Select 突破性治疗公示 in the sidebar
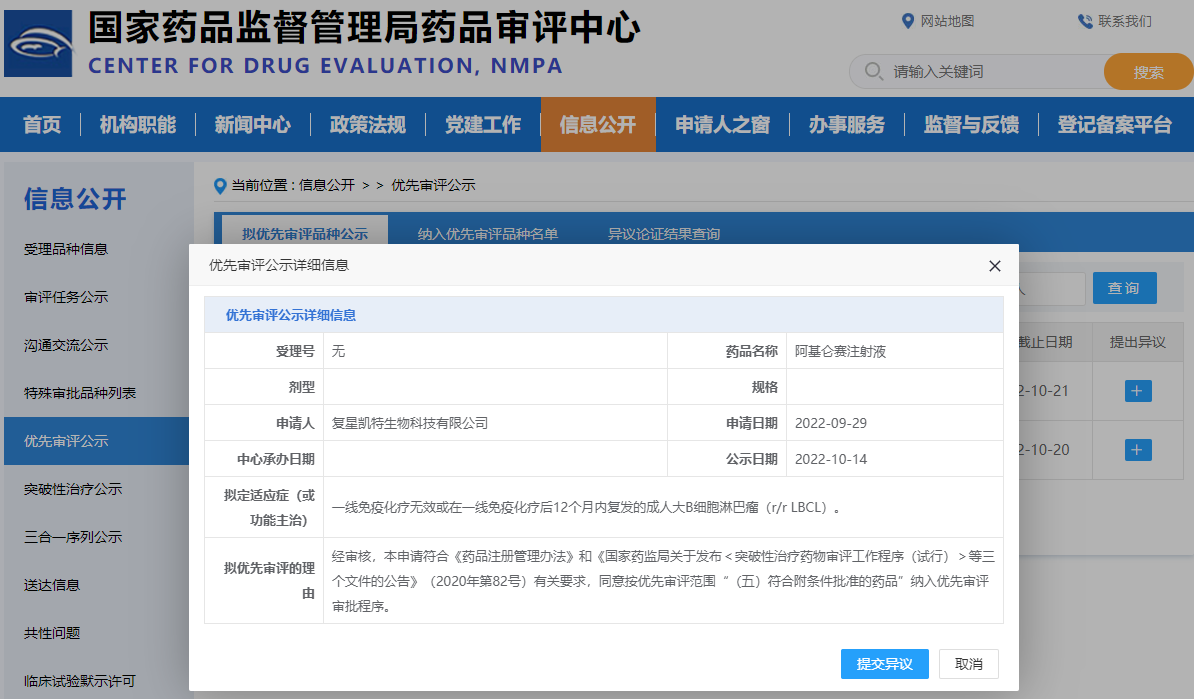Screen dimensions: 1194x699 point(73,489)
